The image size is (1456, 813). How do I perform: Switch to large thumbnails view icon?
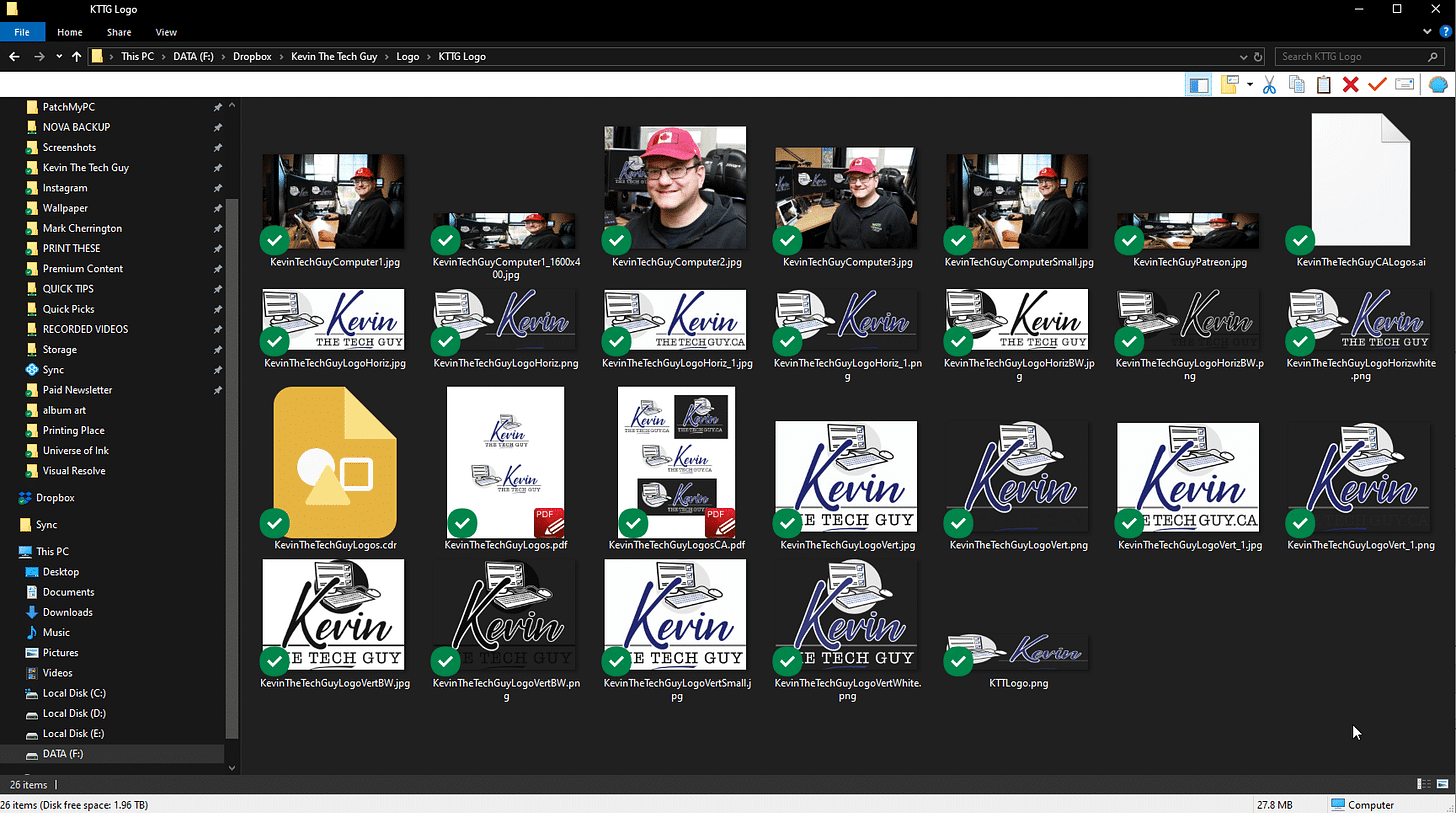coord(1441,784)
